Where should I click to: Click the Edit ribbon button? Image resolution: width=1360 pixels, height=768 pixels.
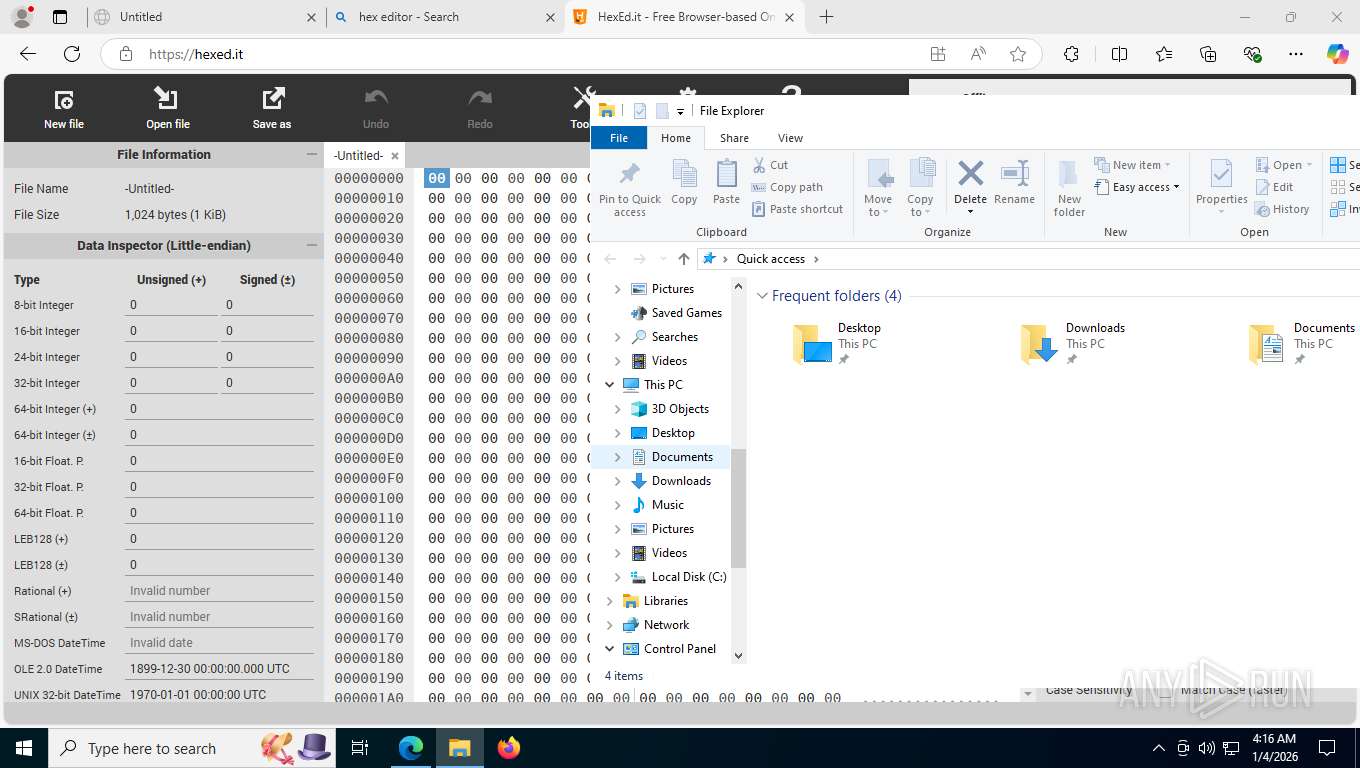(x=1274, y=187)
